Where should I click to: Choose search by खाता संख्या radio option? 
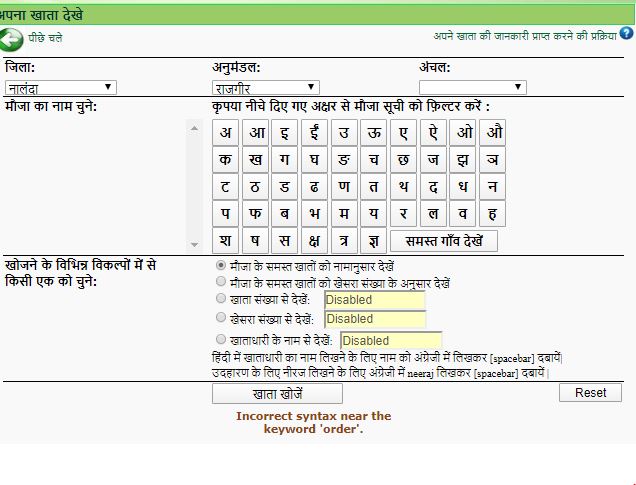[221, 299]
